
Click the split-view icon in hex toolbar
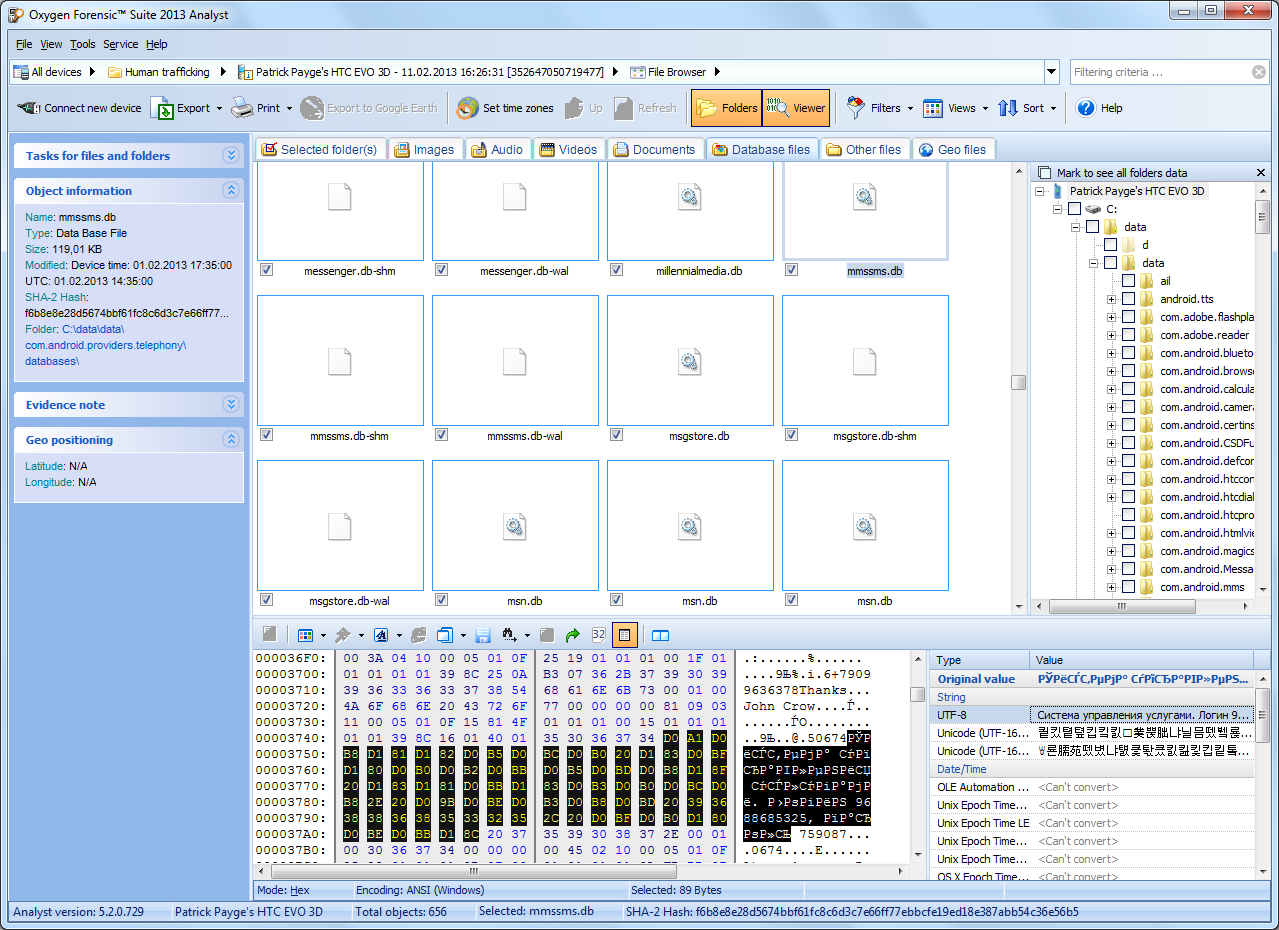click(660, 635)
